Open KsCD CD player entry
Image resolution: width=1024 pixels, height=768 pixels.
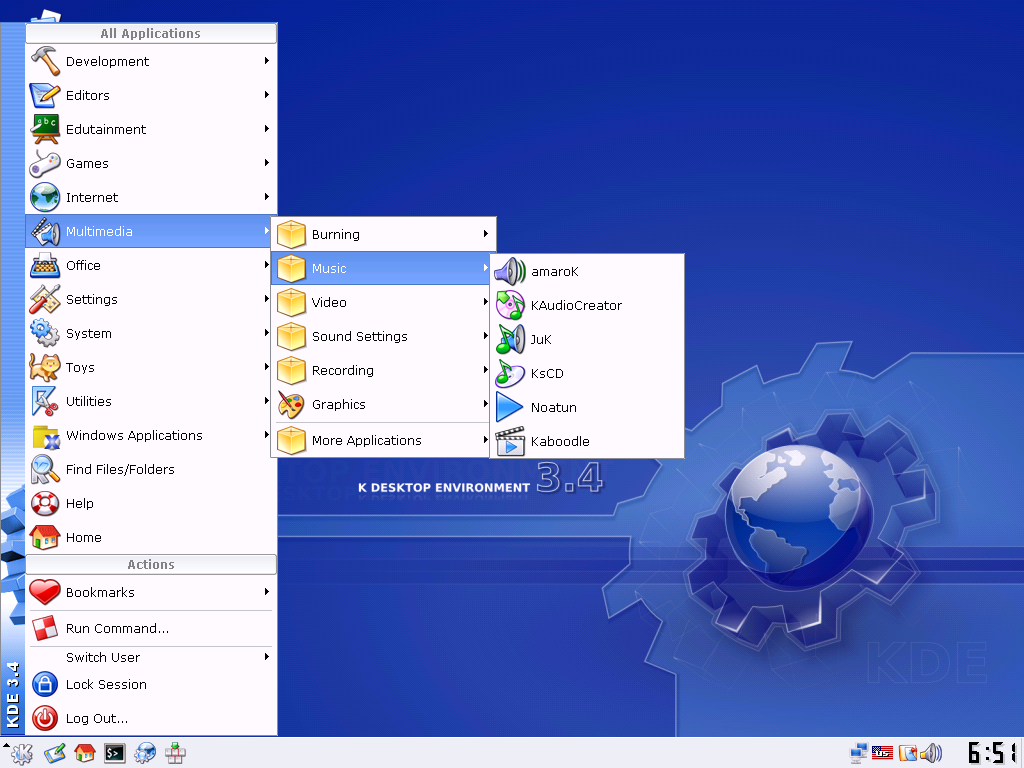click(587, 373)
